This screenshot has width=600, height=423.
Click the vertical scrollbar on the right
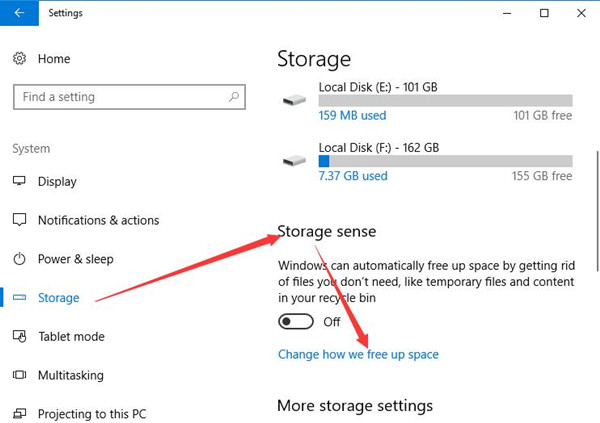pos(597,211)
